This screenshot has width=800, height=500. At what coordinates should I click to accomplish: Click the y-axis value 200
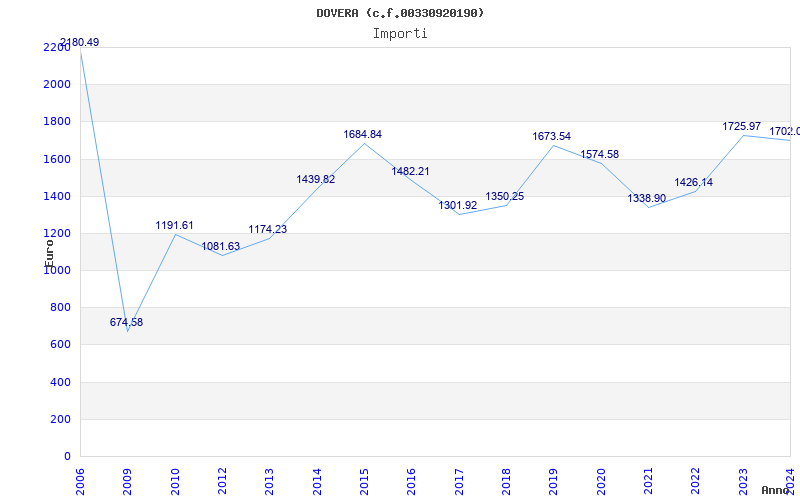(60, 419)
